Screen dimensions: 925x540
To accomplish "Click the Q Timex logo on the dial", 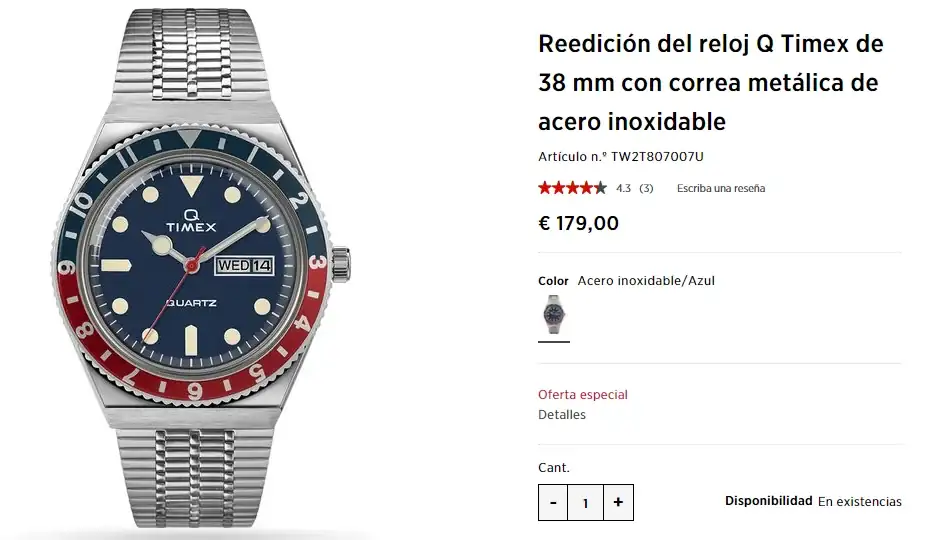I will tap(191, 221).
